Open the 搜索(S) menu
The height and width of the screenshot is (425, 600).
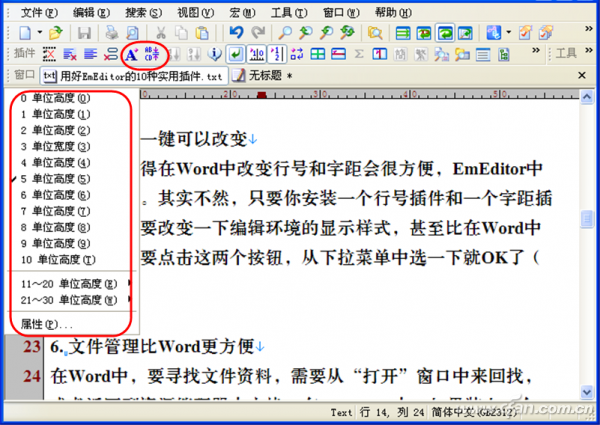(x=143, y=13)
